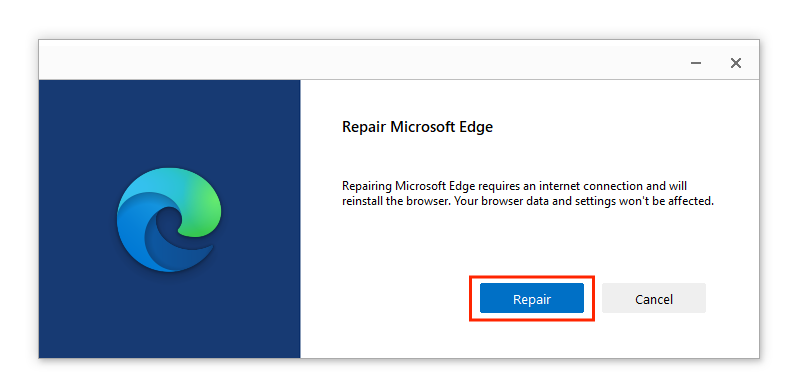
Task: Close the Repair Microsoft Edge window
Action: [735, 63]
